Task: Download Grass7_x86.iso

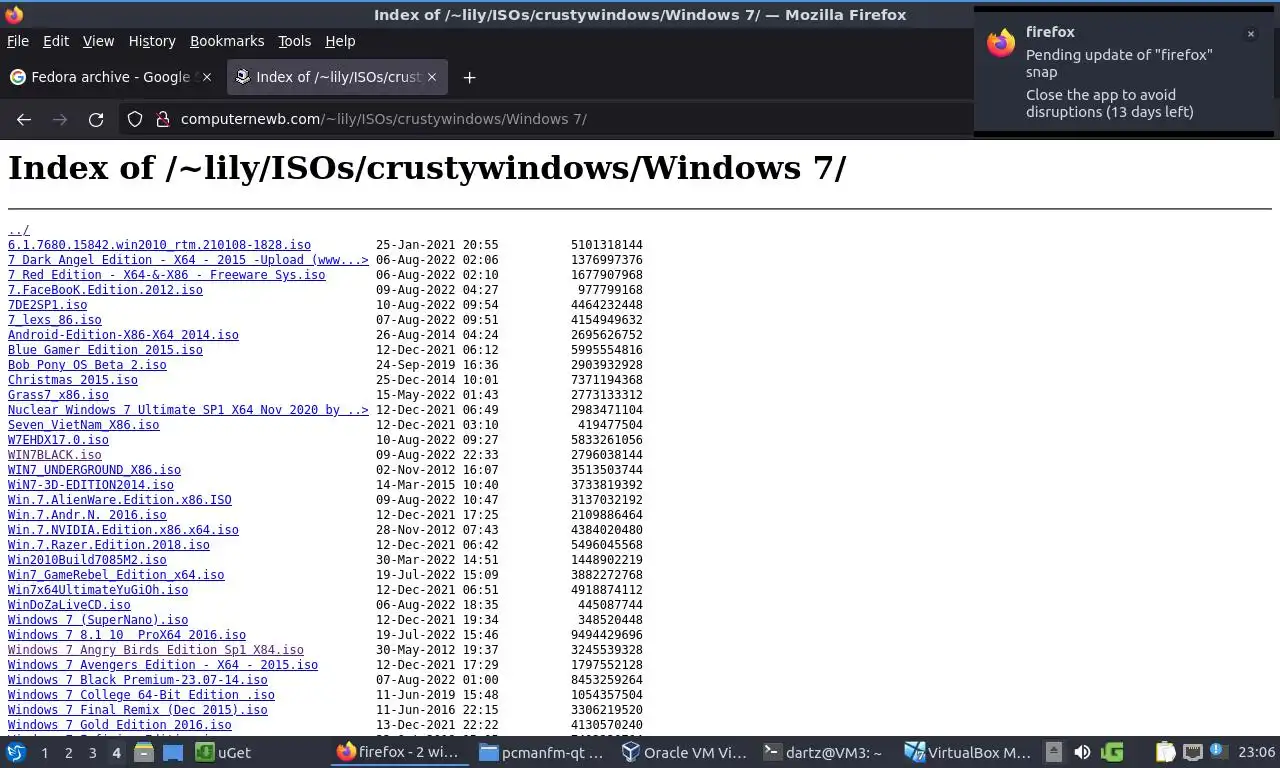Action: click(x=58, y=395)
